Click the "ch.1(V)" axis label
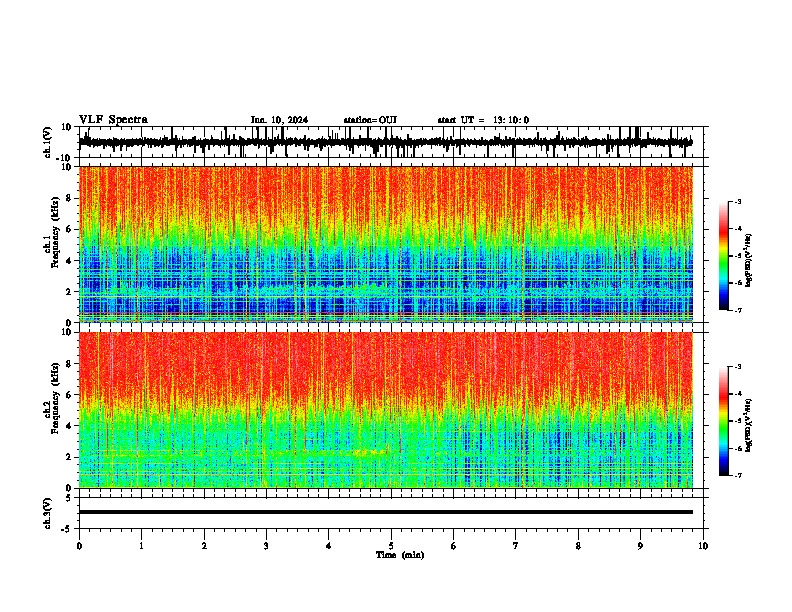 pos(47,142)
